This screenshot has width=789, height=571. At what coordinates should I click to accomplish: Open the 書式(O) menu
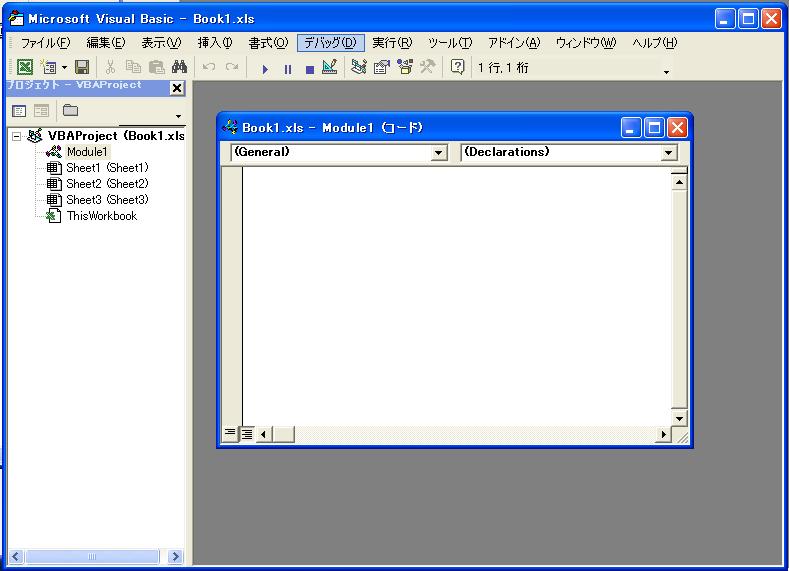click(268, 43)
